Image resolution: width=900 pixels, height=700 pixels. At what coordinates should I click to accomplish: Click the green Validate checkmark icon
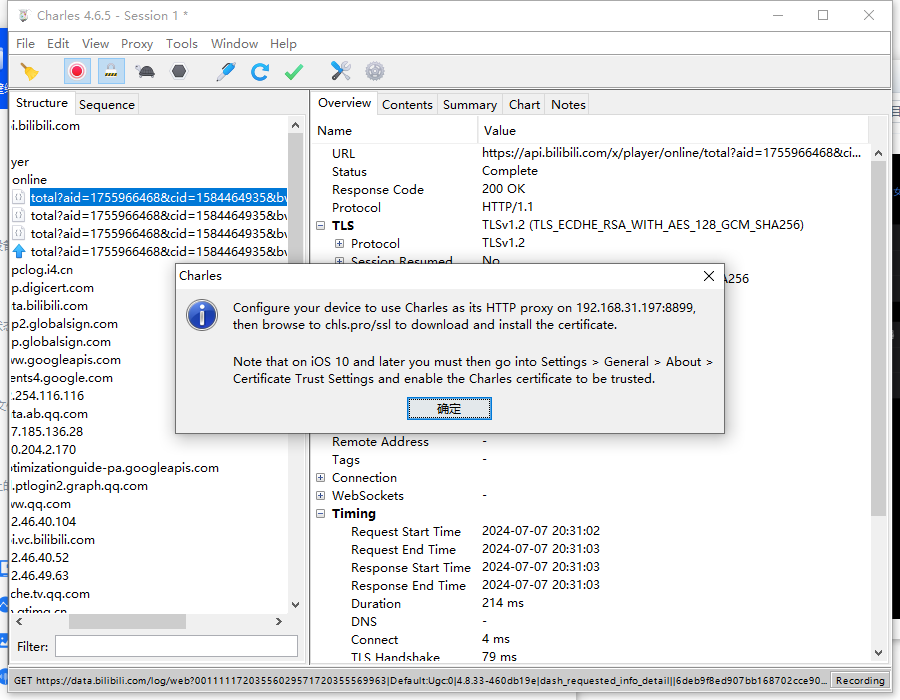pos(294,72)
